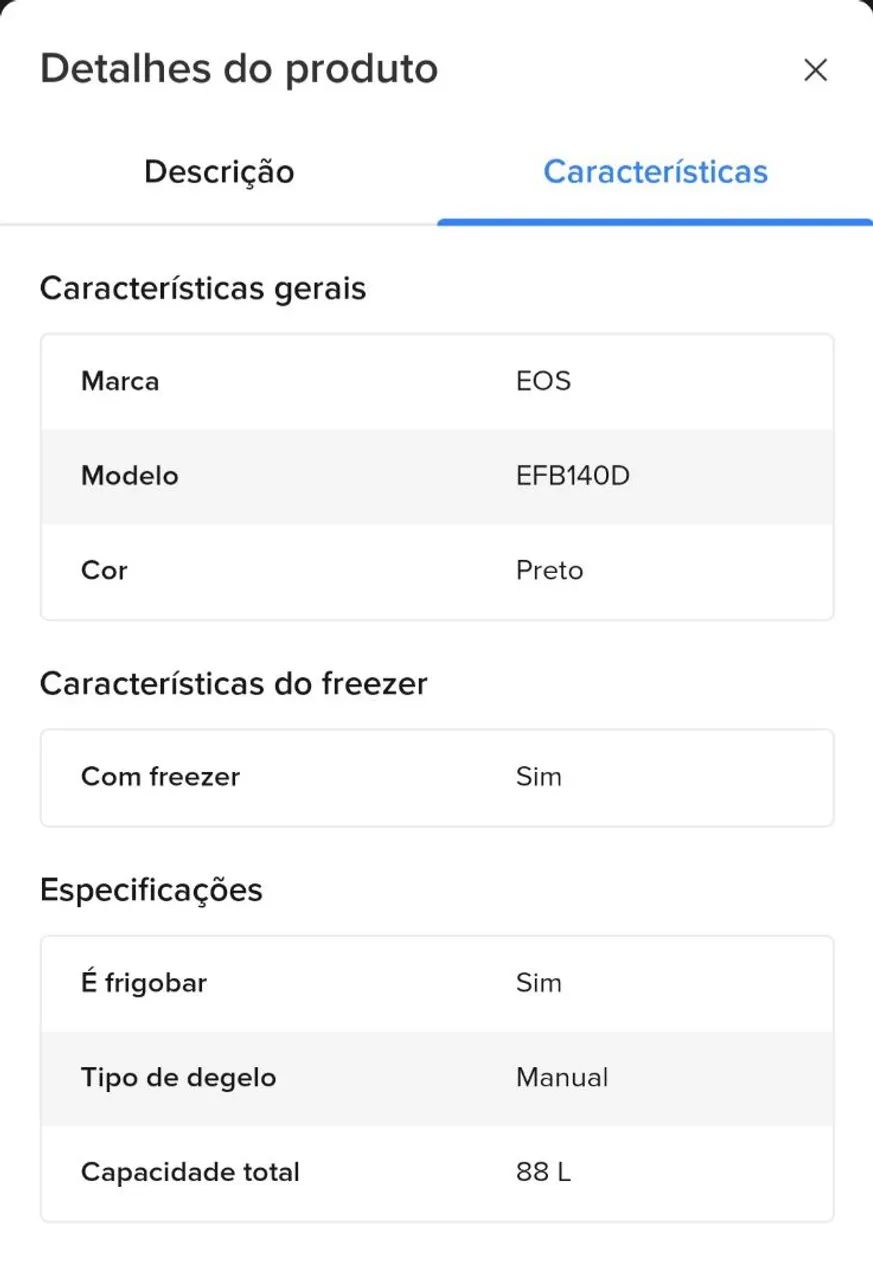Screen dimensions: 873x1280
Task: Select the 88 L capacity value
Action: pos(543,1172)
